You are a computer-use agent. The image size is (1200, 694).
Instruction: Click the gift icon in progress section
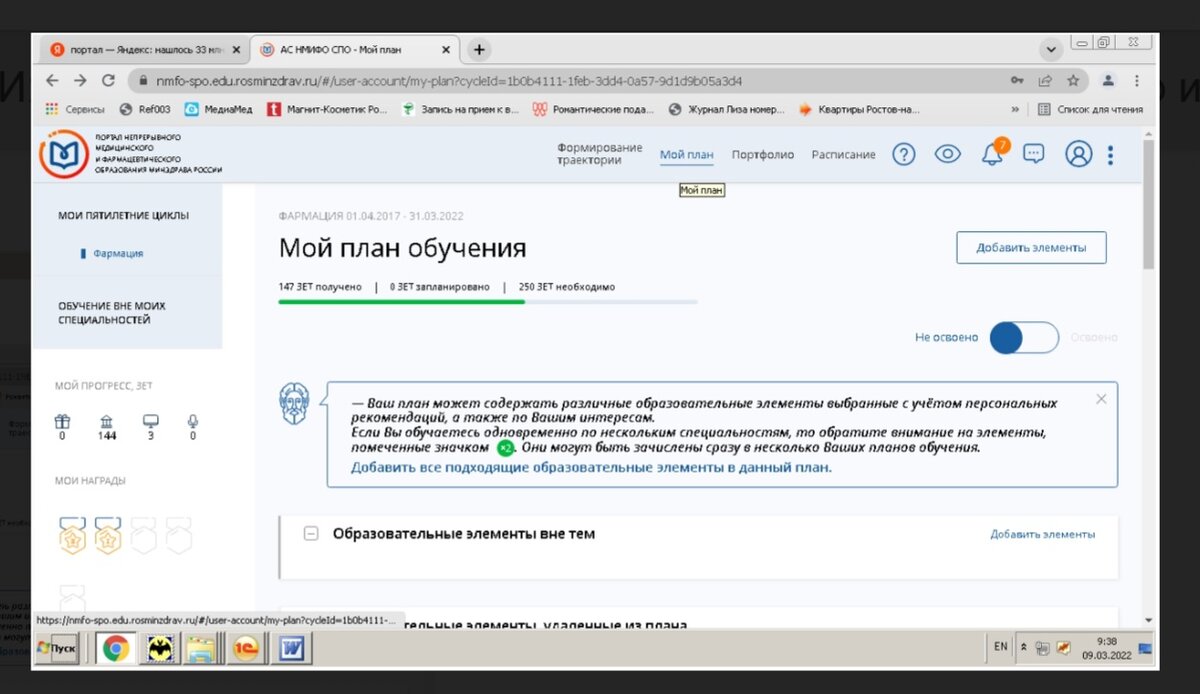click(x=62, y=422)
